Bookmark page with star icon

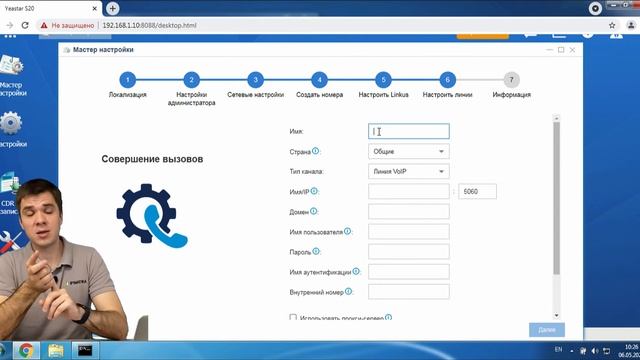pos(612,25)
